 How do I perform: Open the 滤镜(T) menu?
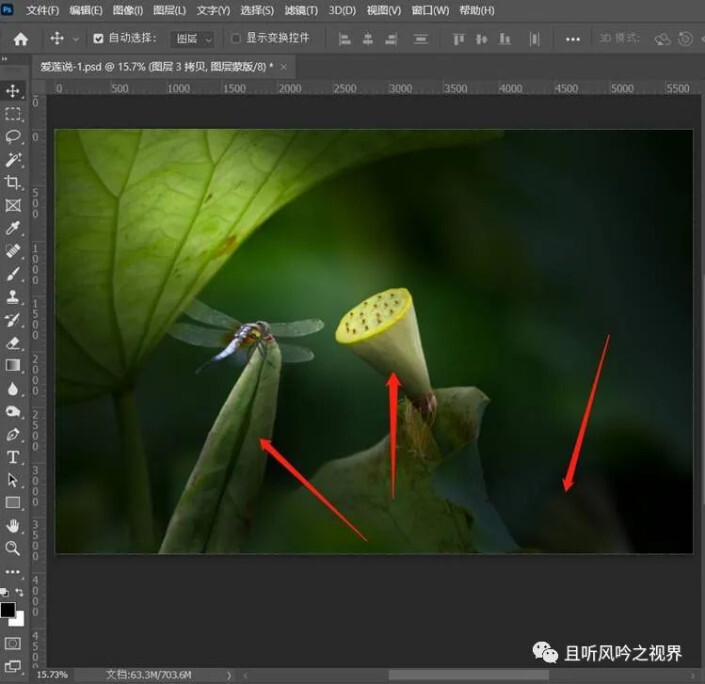point(300,10)
